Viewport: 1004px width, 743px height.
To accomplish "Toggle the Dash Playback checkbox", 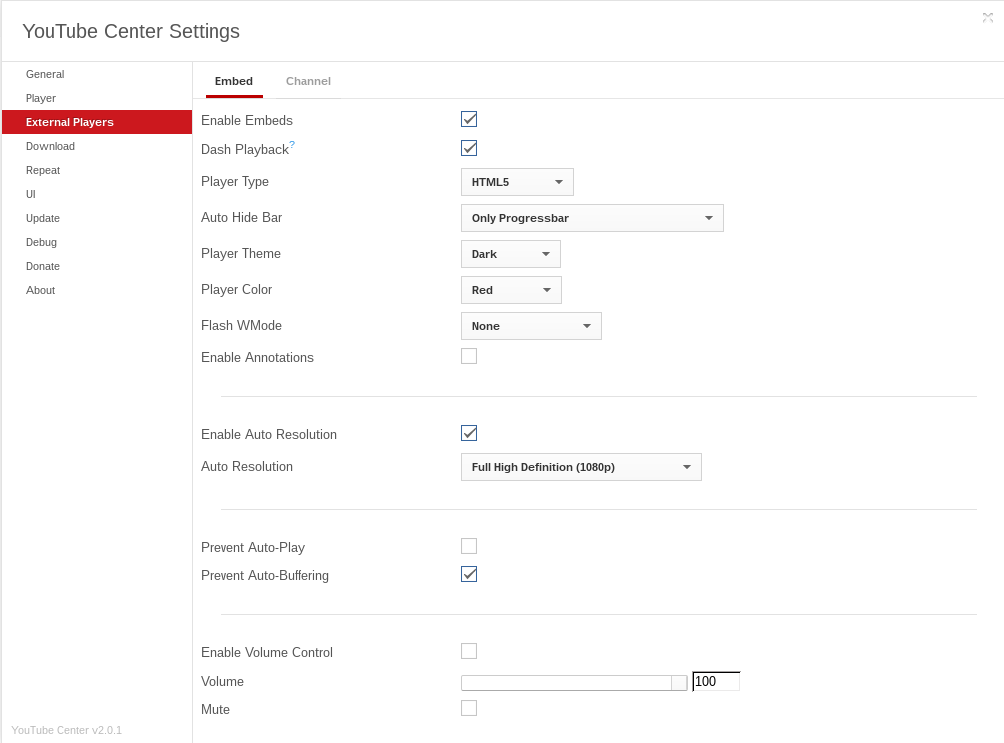I will coord(469,148).
